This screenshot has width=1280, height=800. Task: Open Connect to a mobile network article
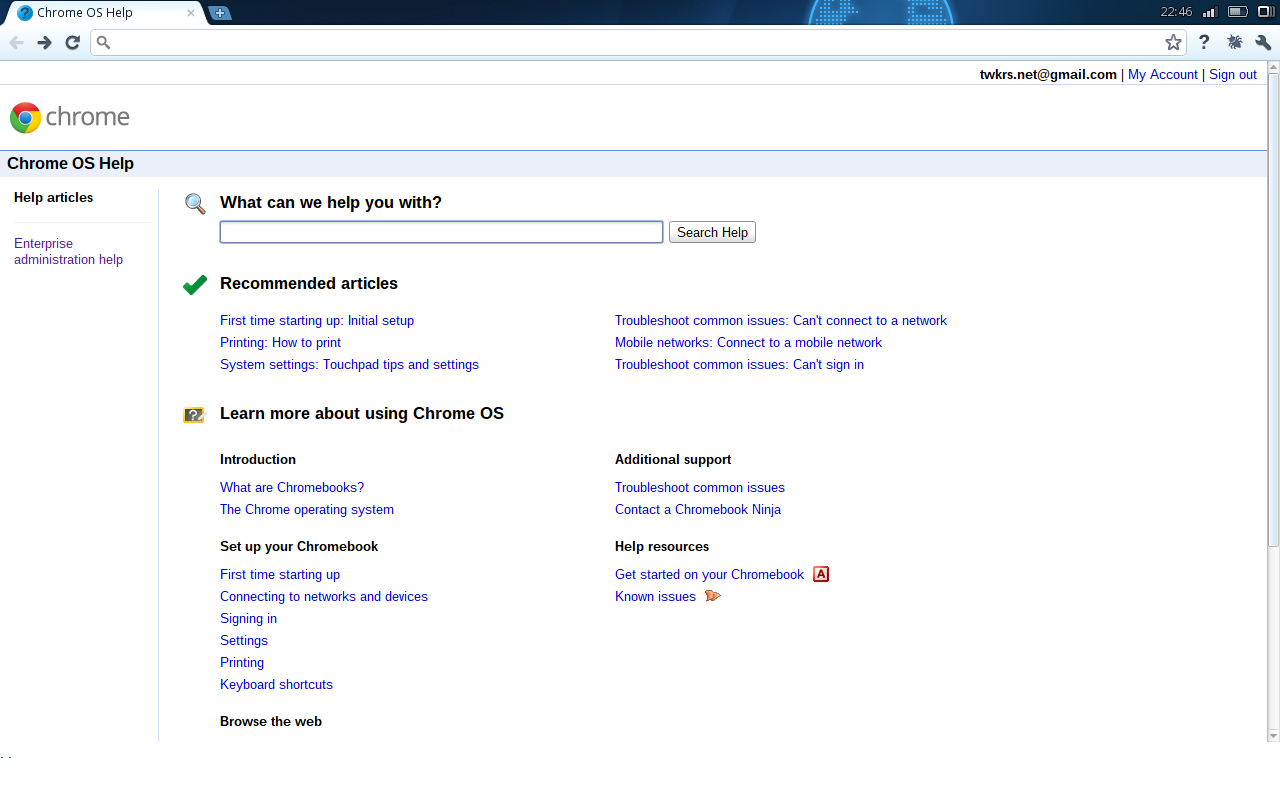[x=748, y=342]
